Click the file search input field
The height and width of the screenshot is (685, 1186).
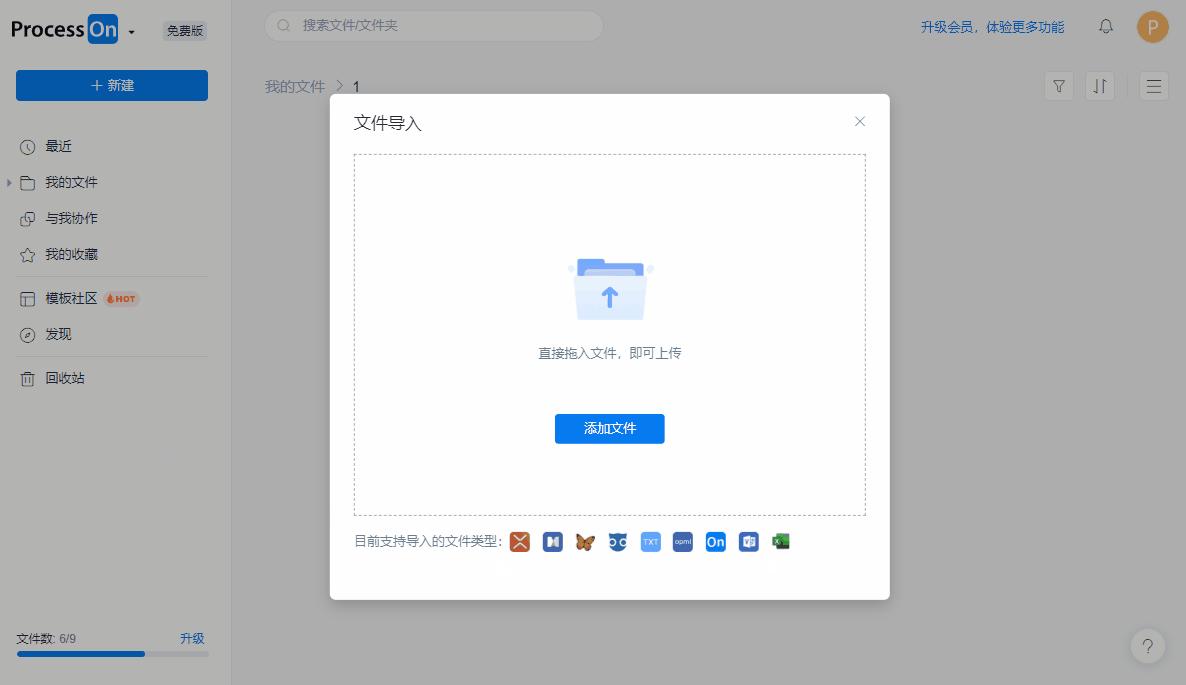pos(440,25)
